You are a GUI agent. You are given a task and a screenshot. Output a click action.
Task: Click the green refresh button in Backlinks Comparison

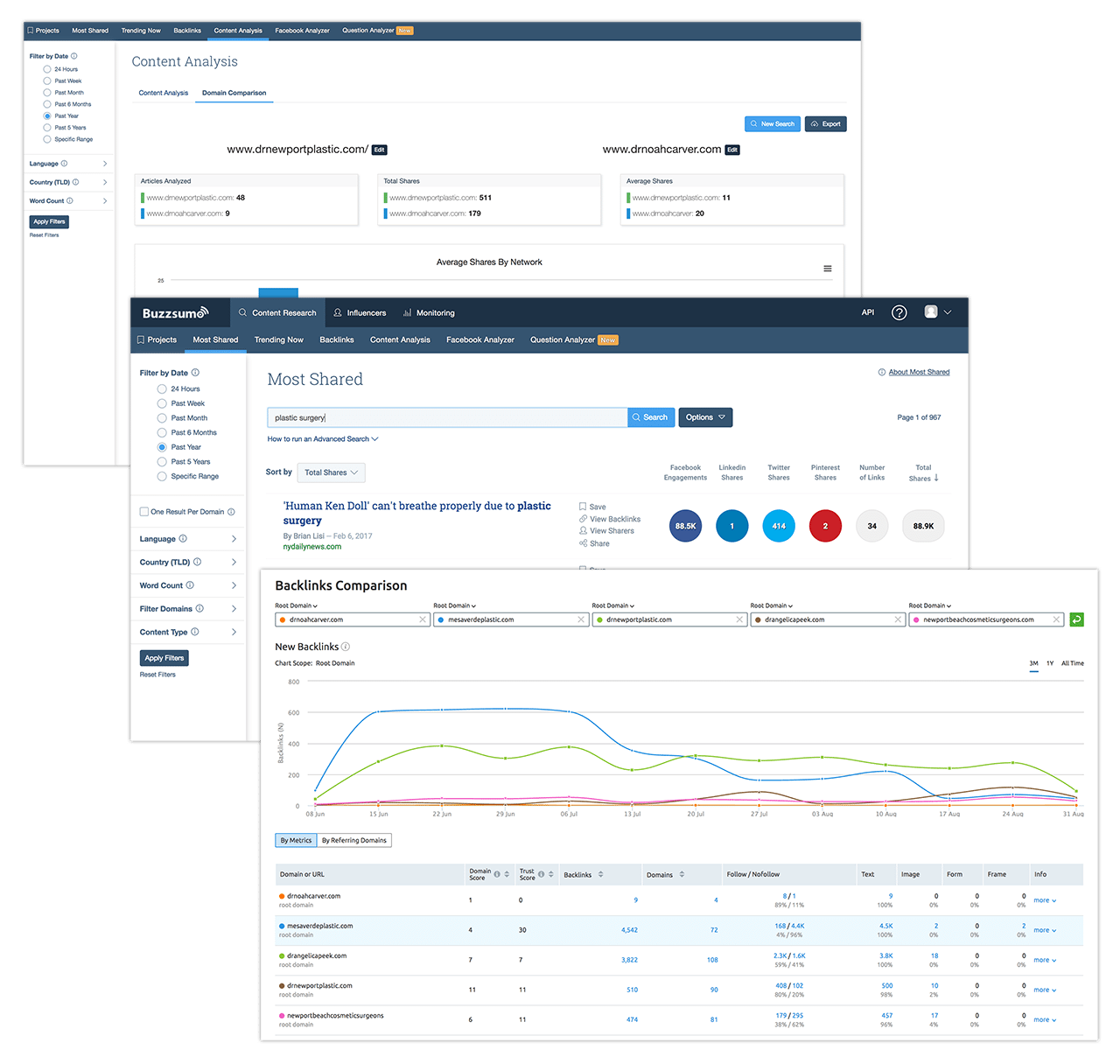point(1077,619)
